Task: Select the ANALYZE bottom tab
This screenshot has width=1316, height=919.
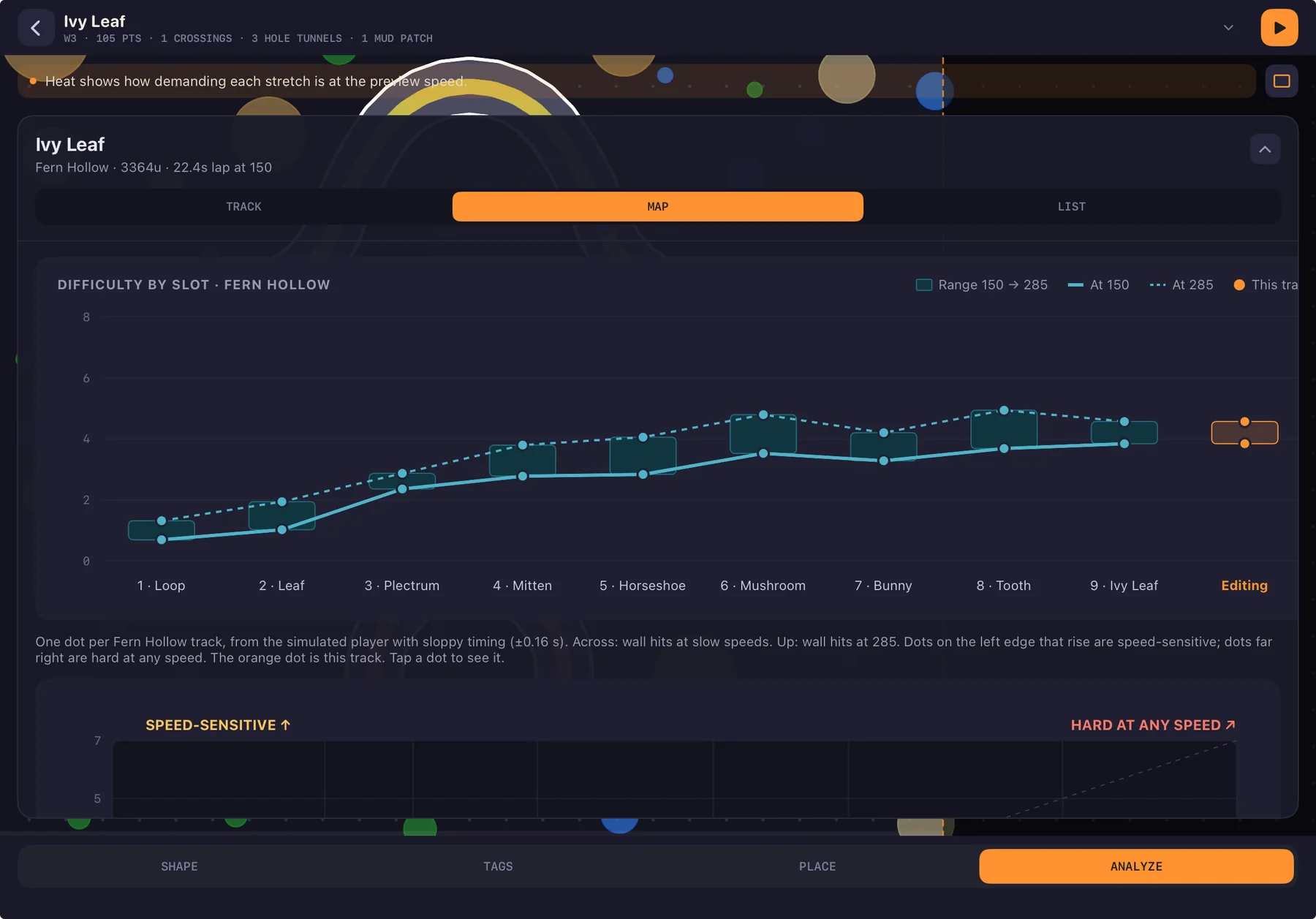Action: tap(1136, 866)
